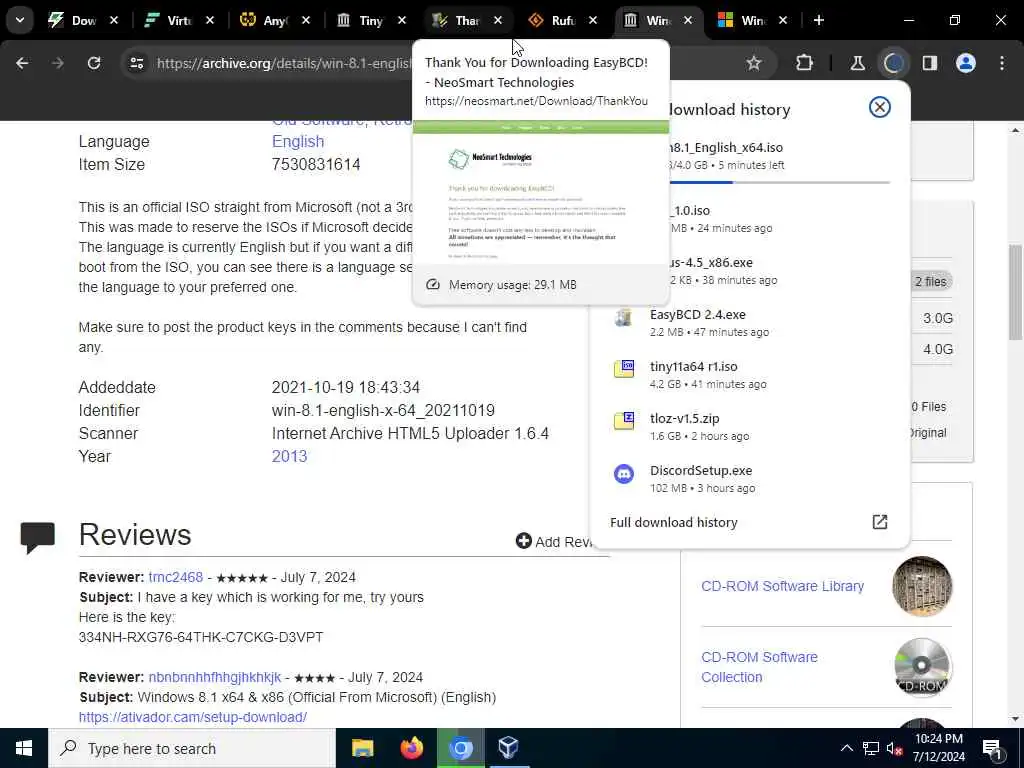1024x768 pixels.
Task: Click the download progress bar
Action: pos(780,182)
